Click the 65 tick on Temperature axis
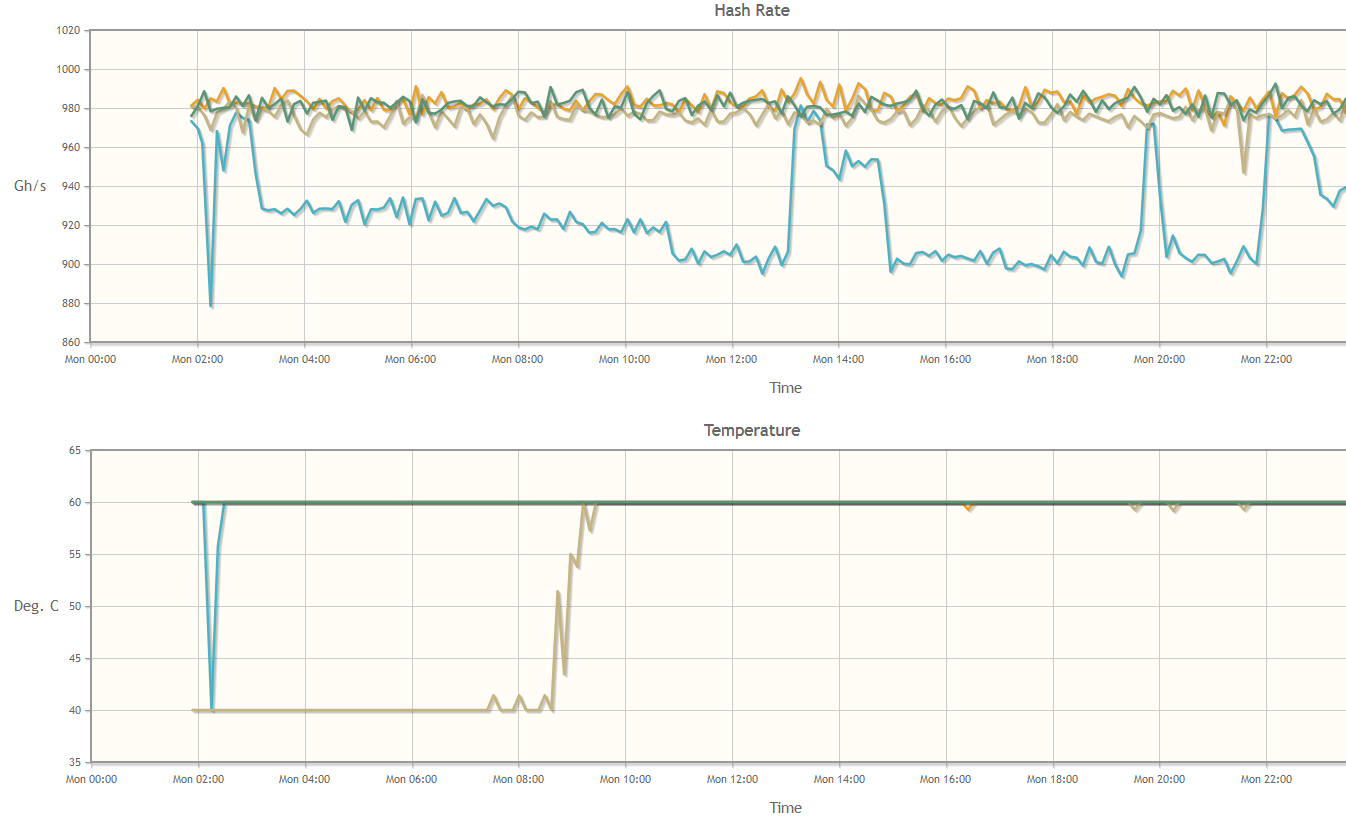 74,450
